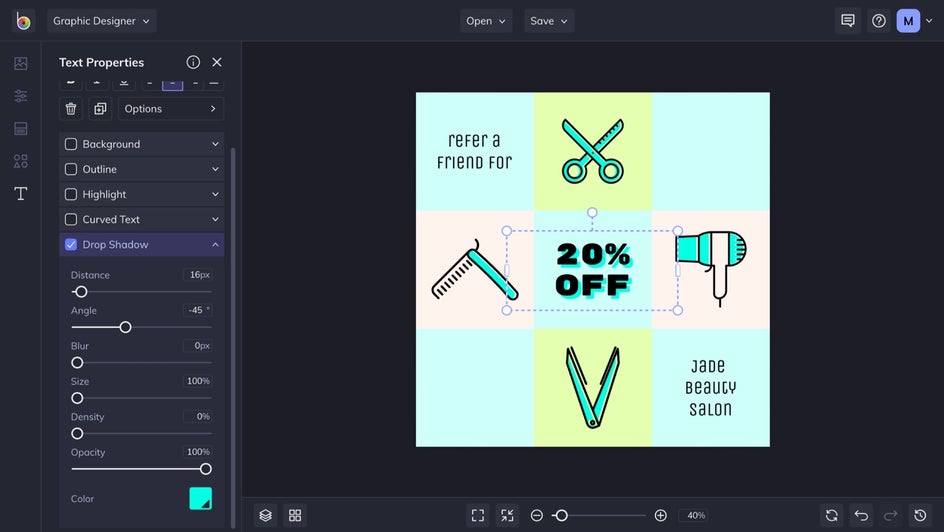Enable the Highlight checkbox

pyautogui.click(x=71, y=194)
